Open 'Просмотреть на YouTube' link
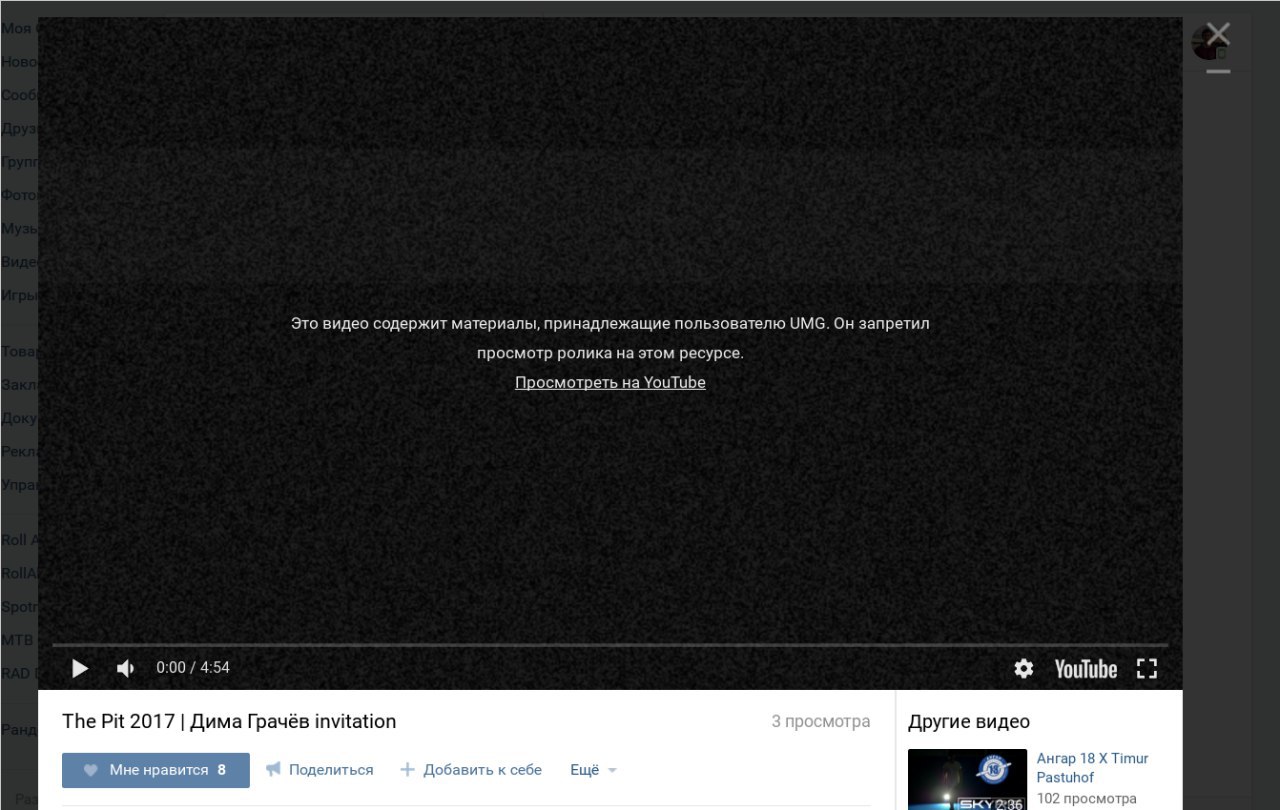 click(x=610, y=382)
